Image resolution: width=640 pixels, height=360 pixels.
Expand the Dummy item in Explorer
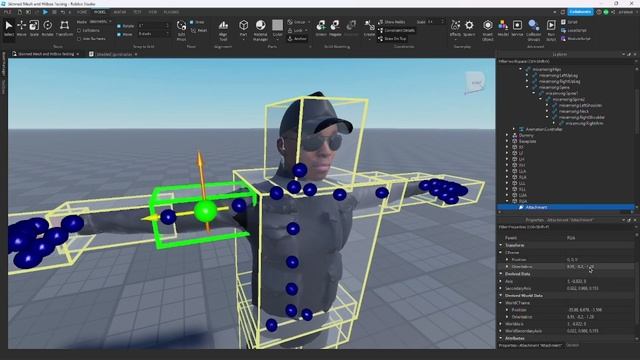click(x=507, y=135)
